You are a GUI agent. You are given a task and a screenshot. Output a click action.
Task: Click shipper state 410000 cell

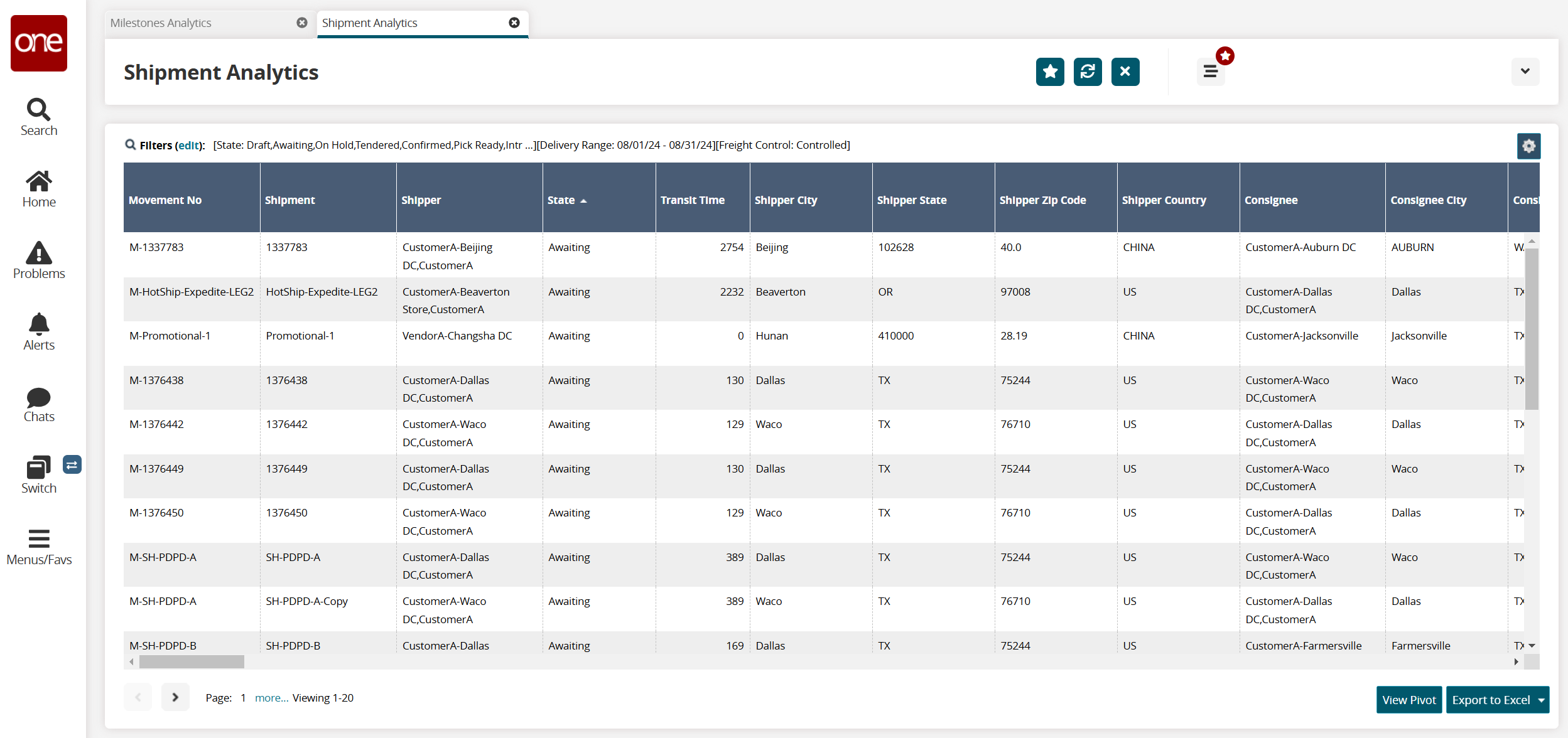[x=933, y=343]
